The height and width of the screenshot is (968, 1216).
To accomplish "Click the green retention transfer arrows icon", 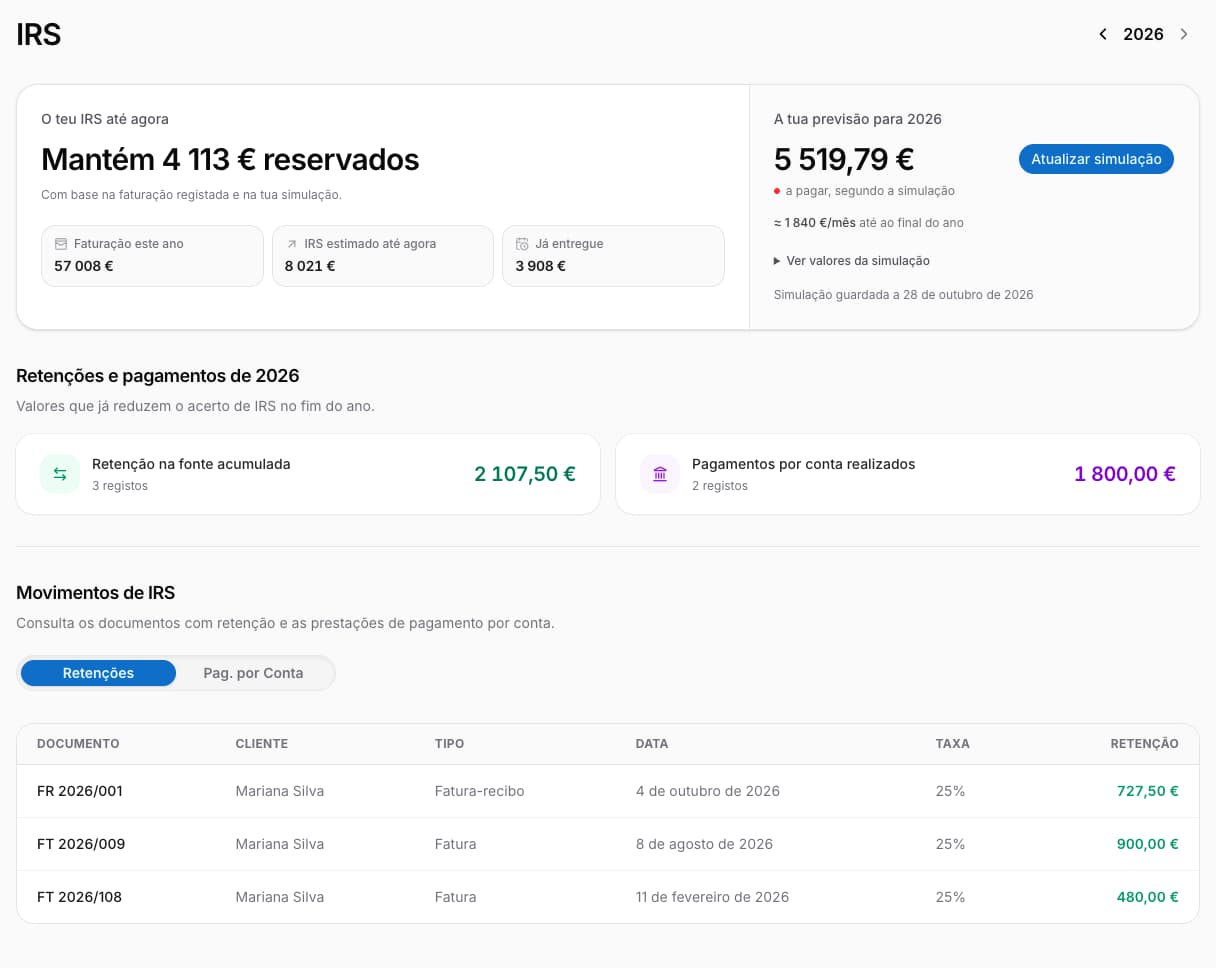I will click(x=60, y=474).
